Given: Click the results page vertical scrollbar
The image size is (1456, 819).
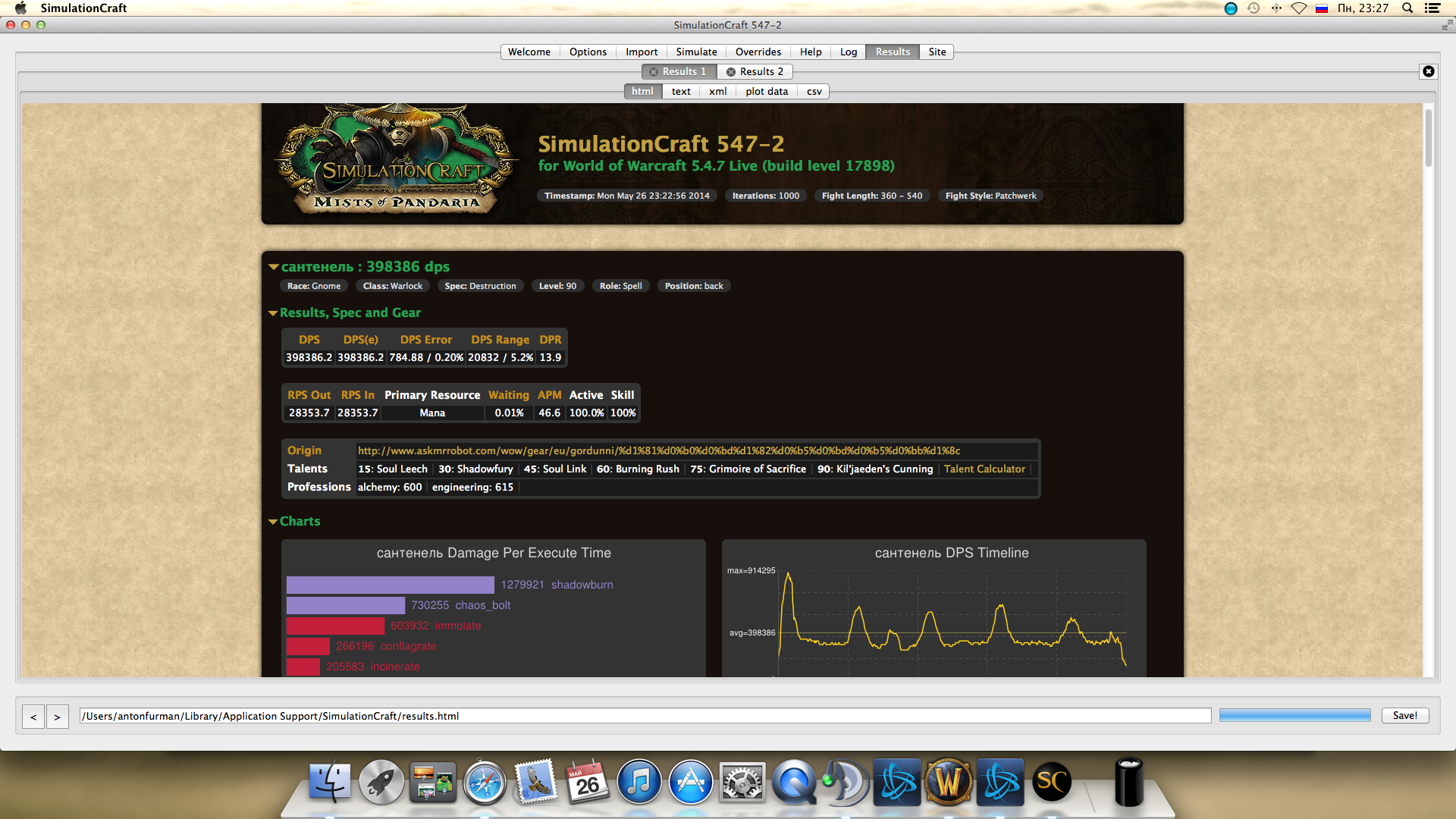Looking at the screenshot, I should [1428, 138].
